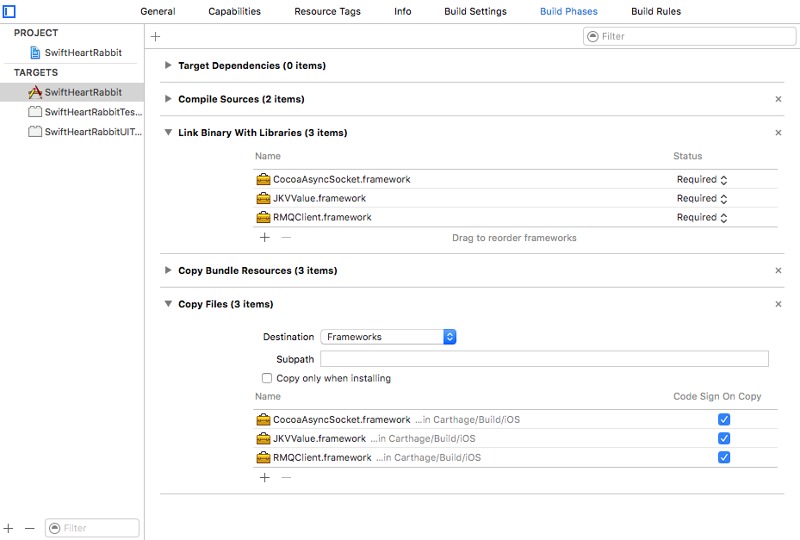Select the RMQClient.framework in Link Binary list
Image resolution: width=800 pixels, height=540 pixels.
[x=322, y=217]
